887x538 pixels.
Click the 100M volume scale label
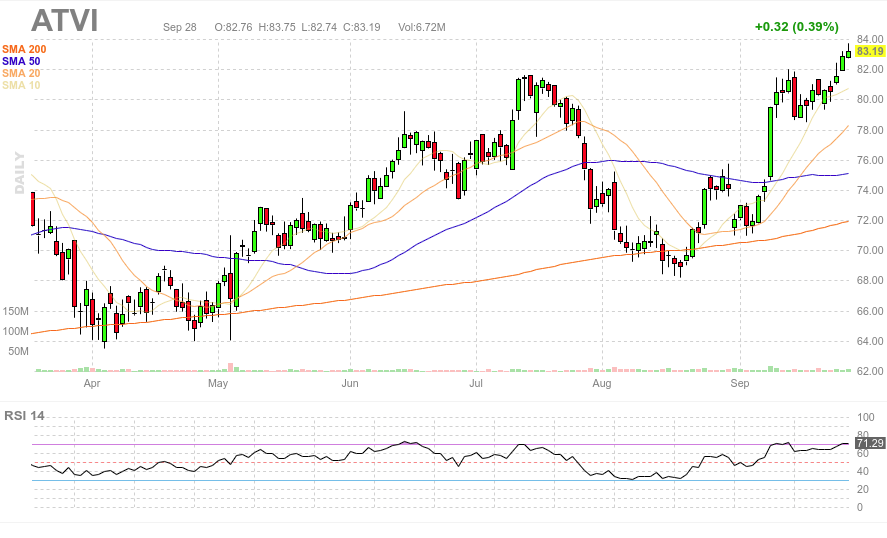(15, 332)
